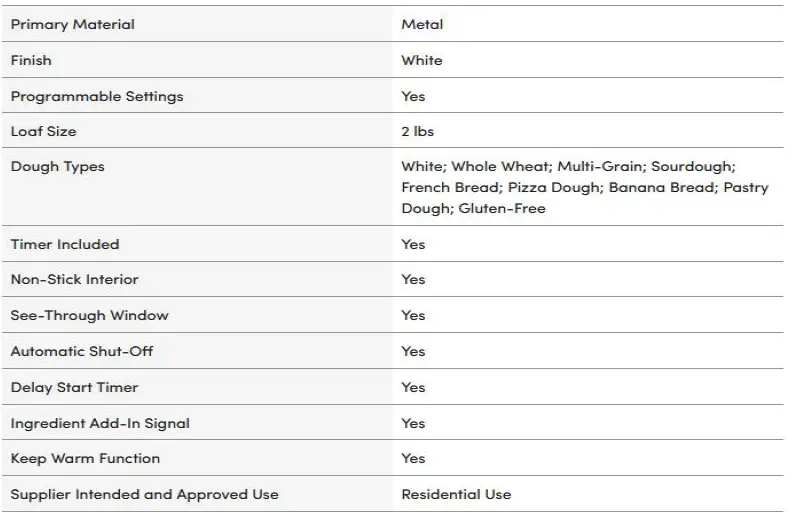Click the Programmable Settings label
The height and width of the screenshot is (516, 801).
pos(97,96)
